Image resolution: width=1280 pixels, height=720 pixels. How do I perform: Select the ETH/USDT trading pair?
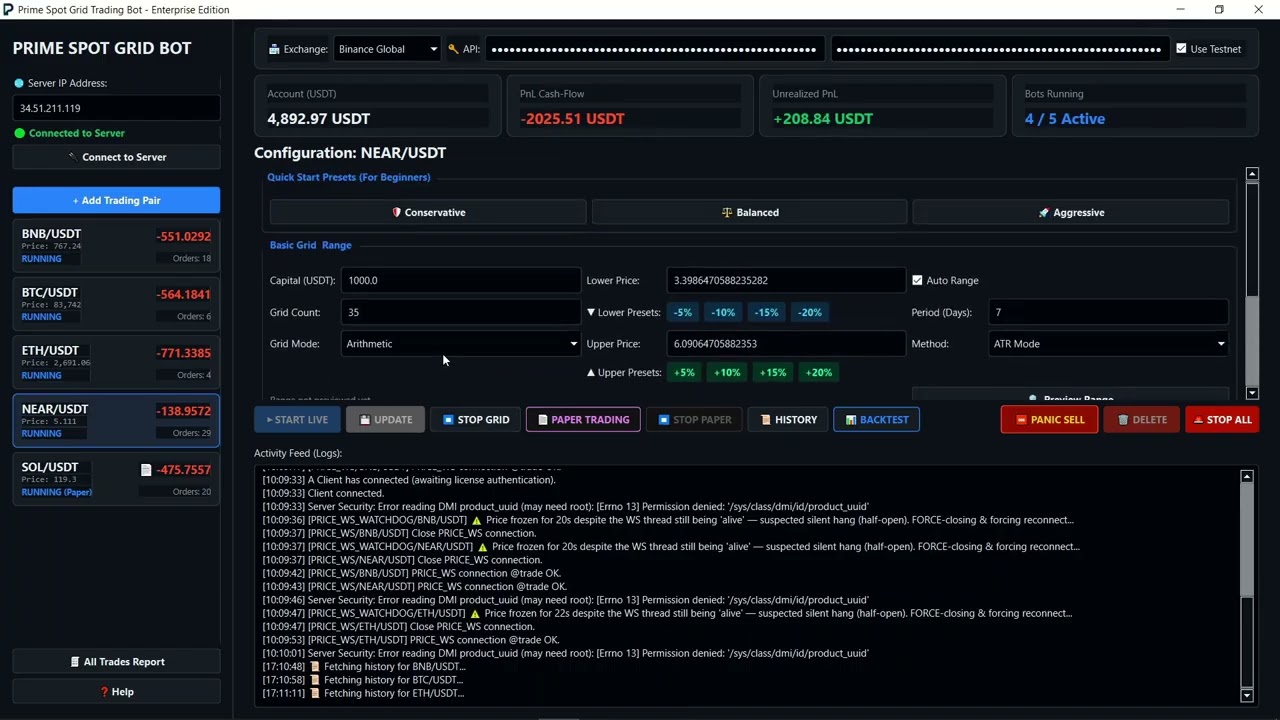116,362
